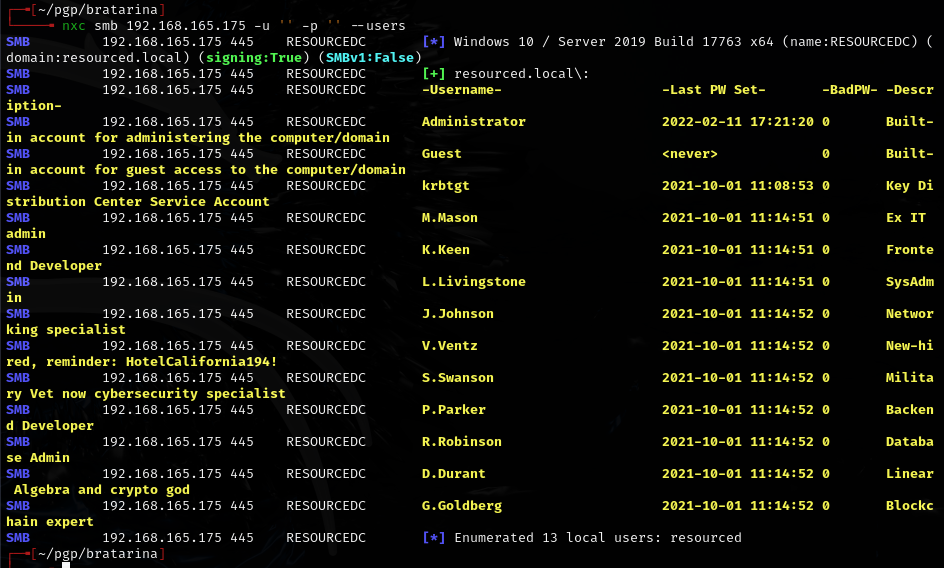Click the -BadPW- column header

point(849,90)
